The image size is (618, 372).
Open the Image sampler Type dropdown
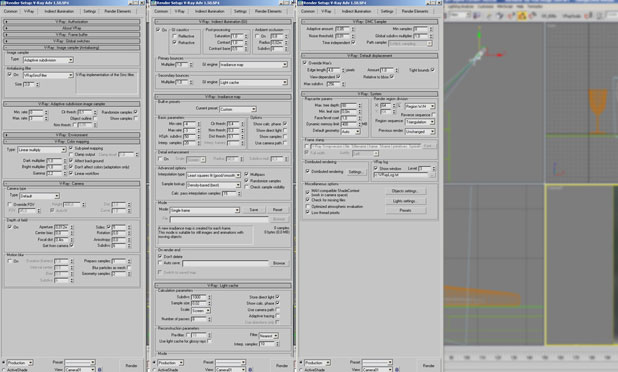(x=48, y=60)
